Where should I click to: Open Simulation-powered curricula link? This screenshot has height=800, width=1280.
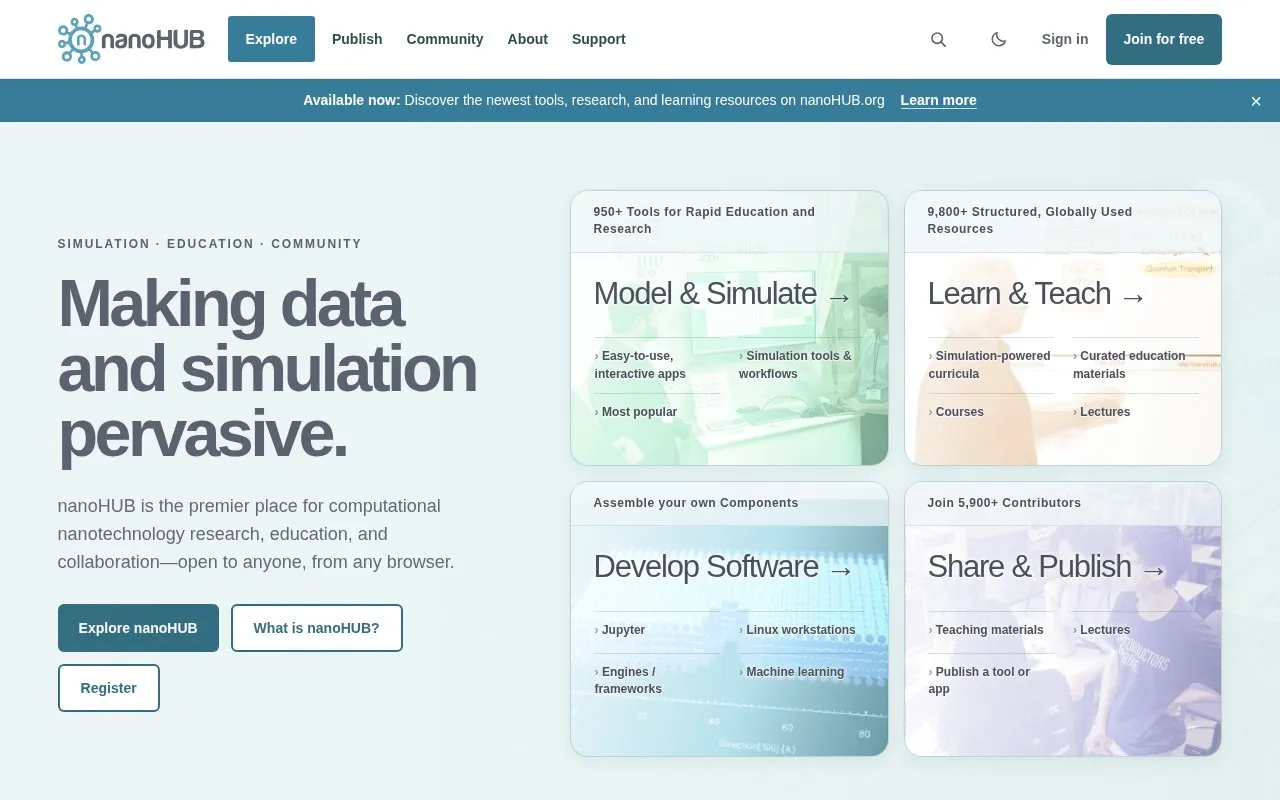click(990, 365)
